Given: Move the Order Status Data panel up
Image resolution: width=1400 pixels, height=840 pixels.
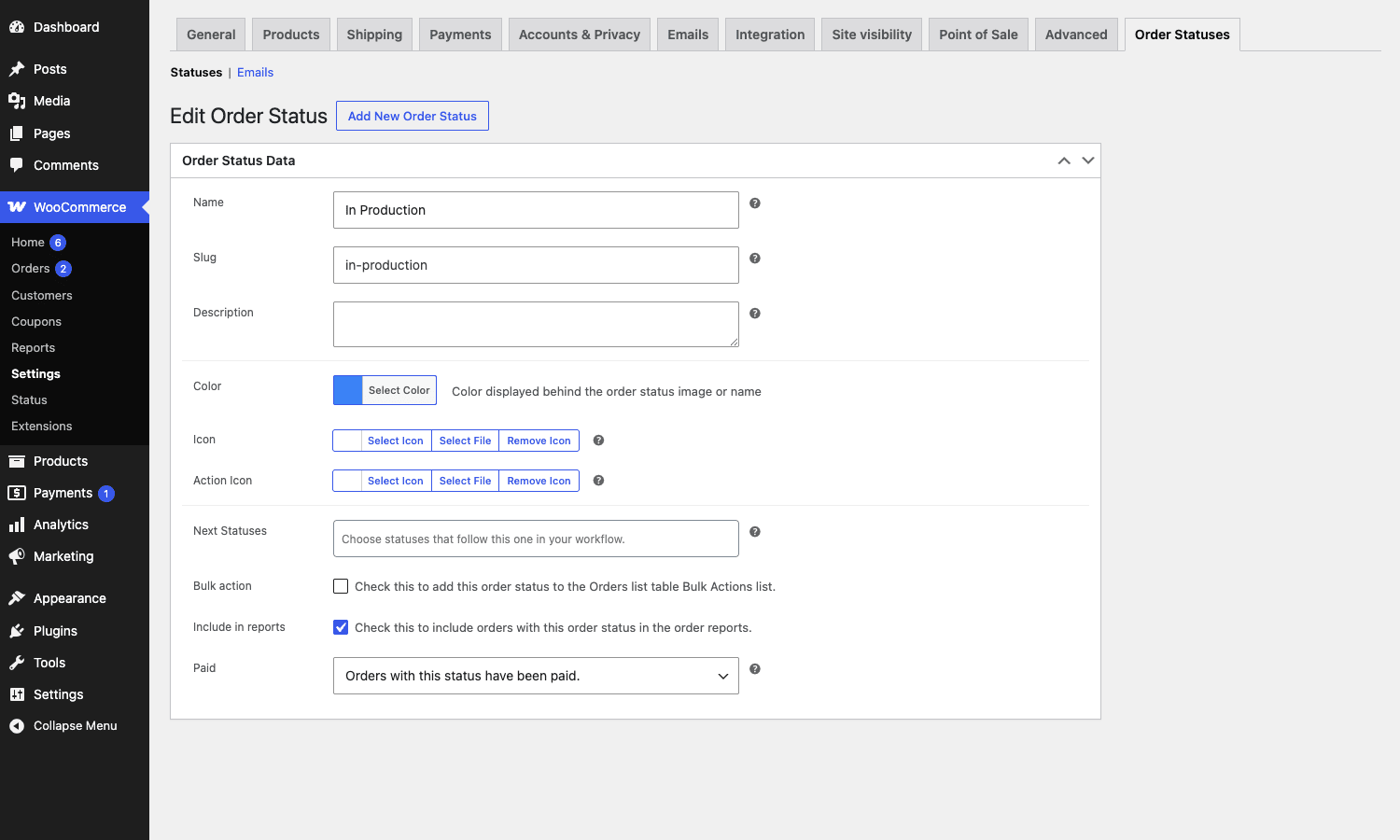Looking at the screenshot, I should pyautogui.click(x=1064, y=161).
